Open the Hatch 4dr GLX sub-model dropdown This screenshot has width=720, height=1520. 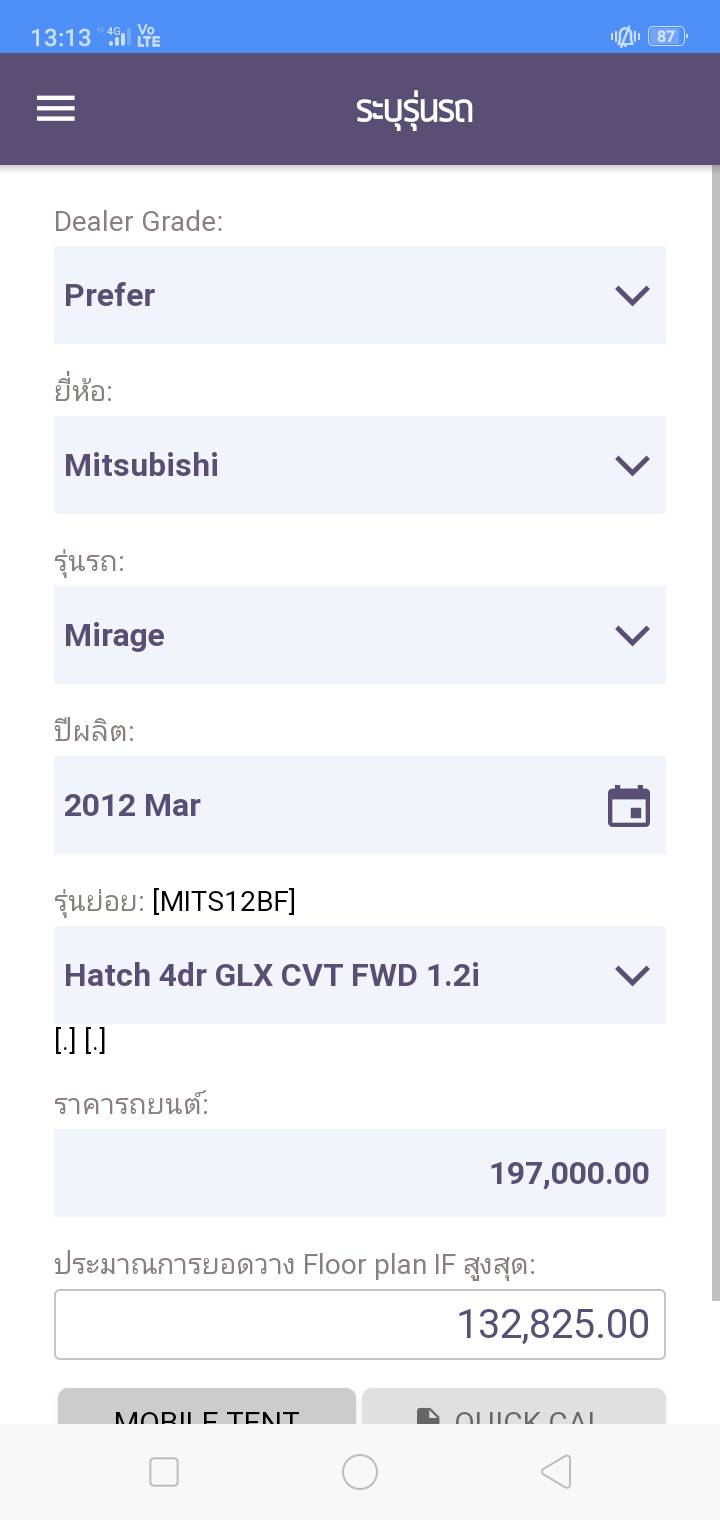(x=360, y=975)
